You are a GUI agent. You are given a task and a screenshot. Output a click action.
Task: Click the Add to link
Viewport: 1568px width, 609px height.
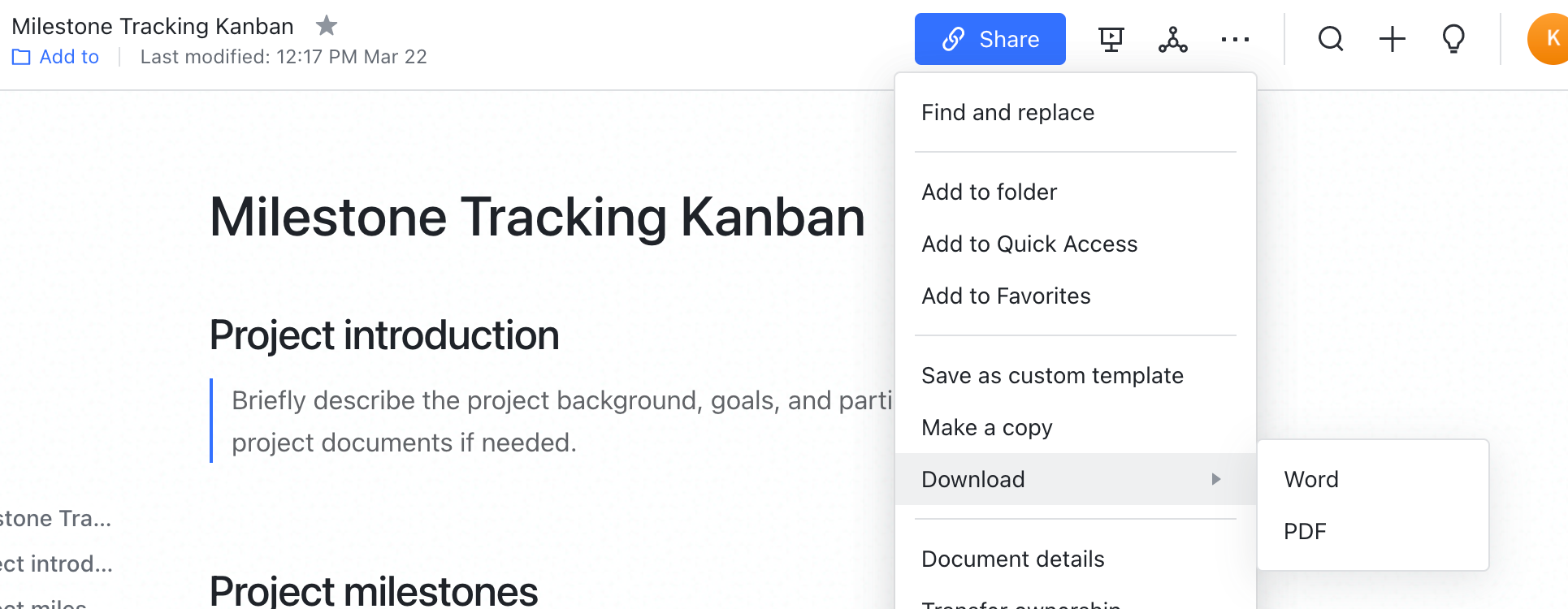(69, 57)
